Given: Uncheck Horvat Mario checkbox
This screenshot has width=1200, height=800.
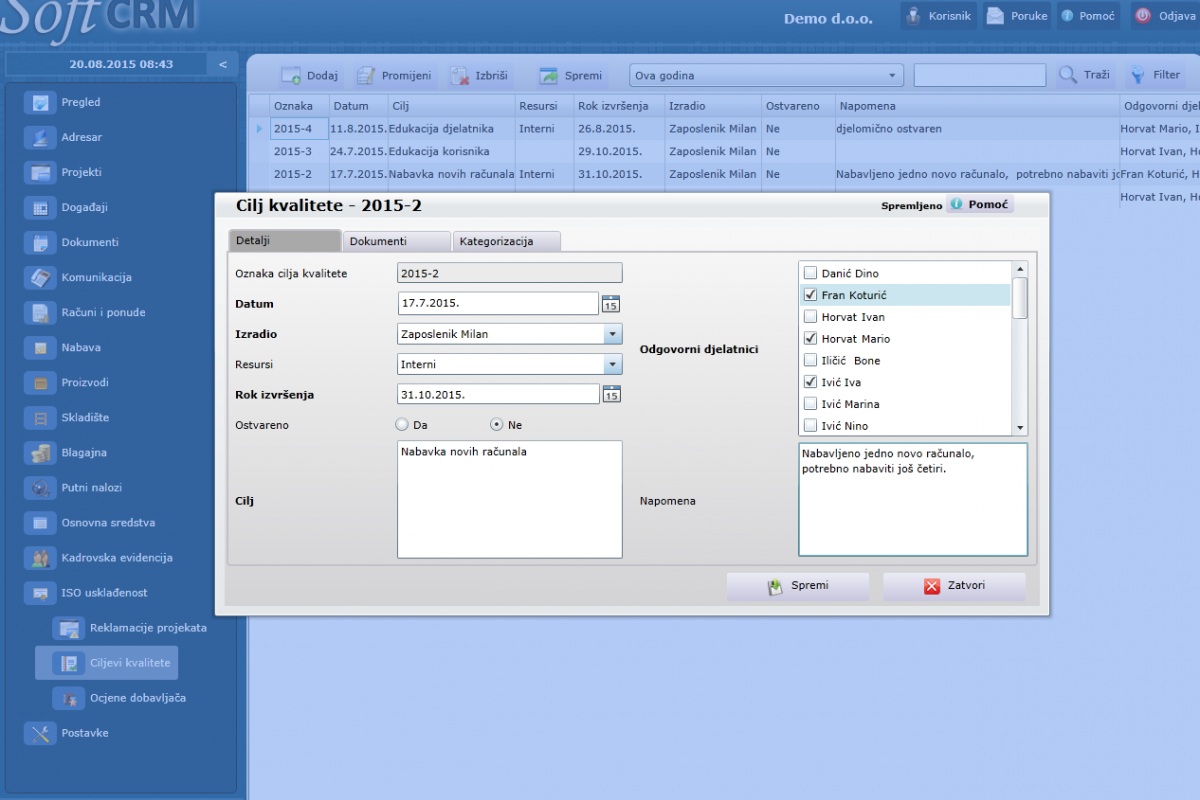Looking at the screenshot, I should [811, 339].
